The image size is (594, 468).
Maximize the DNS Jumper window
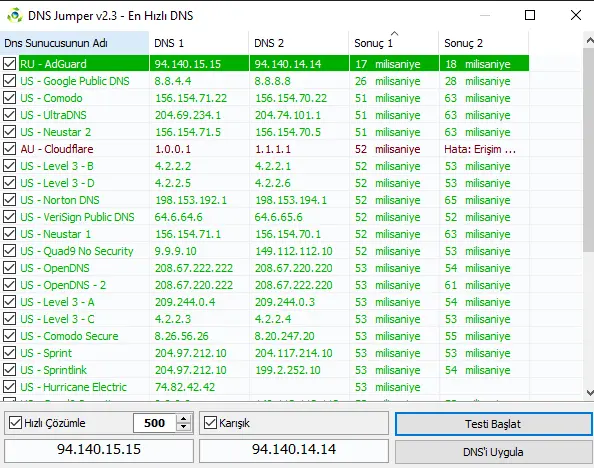pos(530,15)
